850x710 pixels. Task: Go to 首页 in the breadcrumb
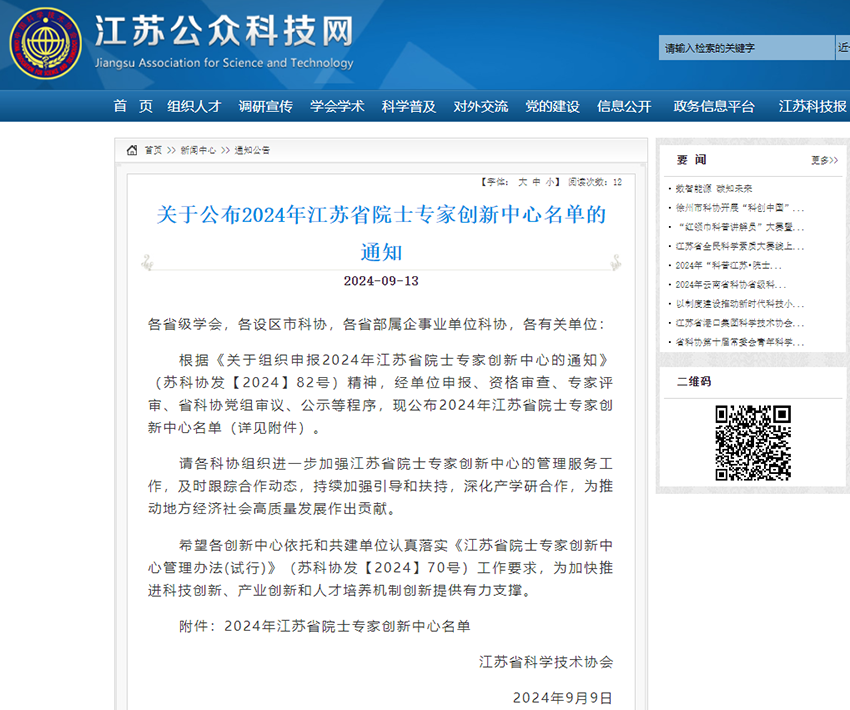pos(153,150)
